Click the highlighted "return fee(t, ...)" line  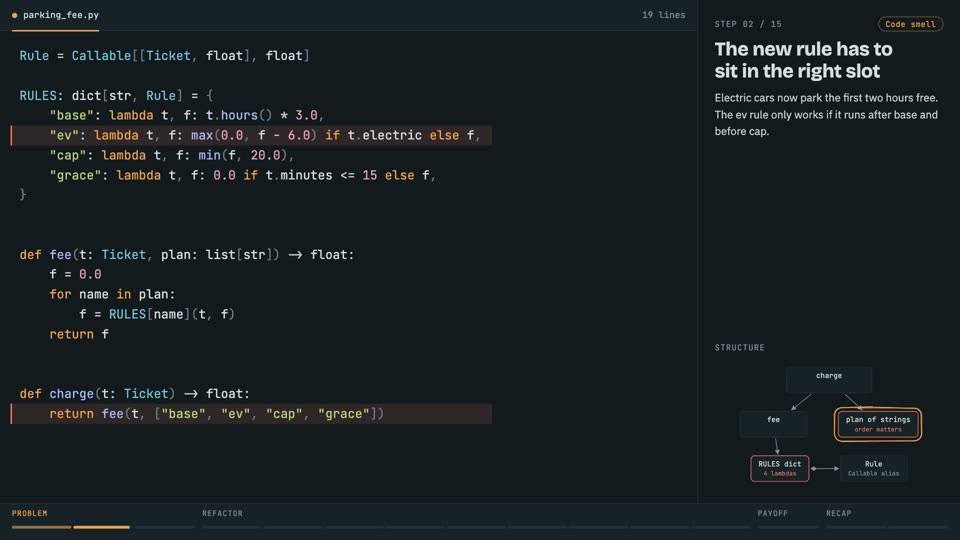coord(251,414)
